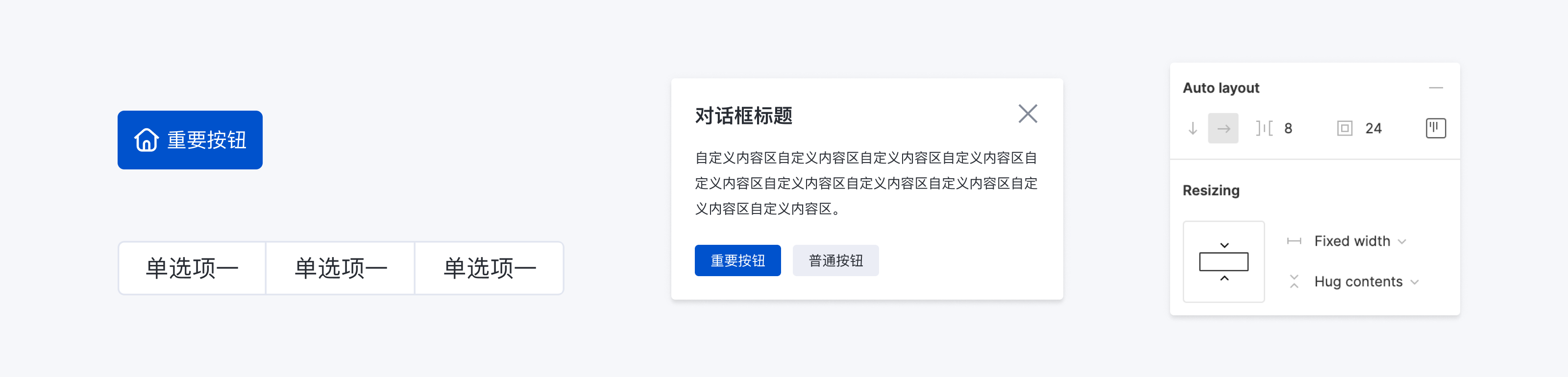Click the dialog's blue 重要按钮 button

[x=737, y=261]
